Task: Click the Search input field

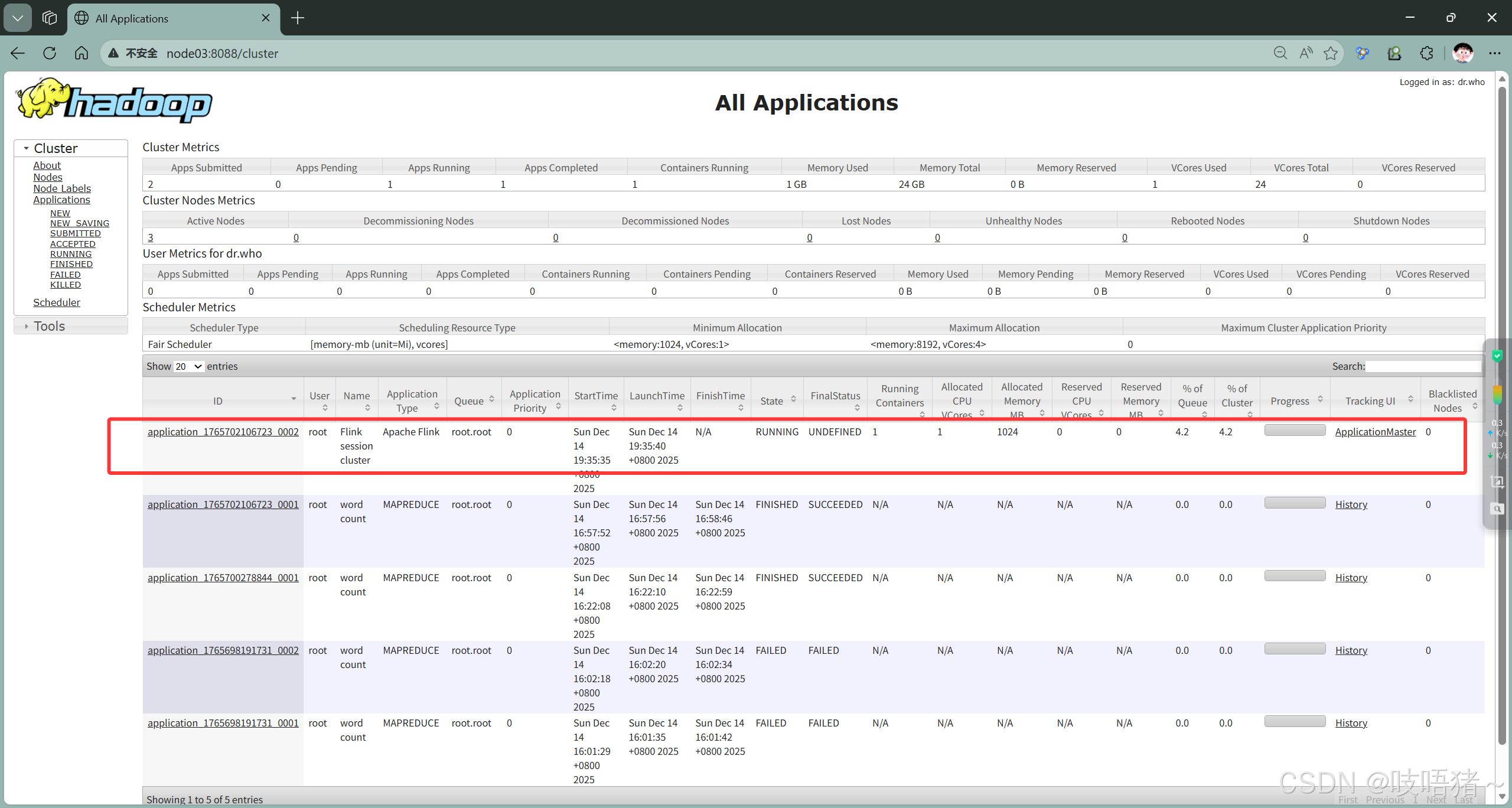Action: pos(1423,366)
